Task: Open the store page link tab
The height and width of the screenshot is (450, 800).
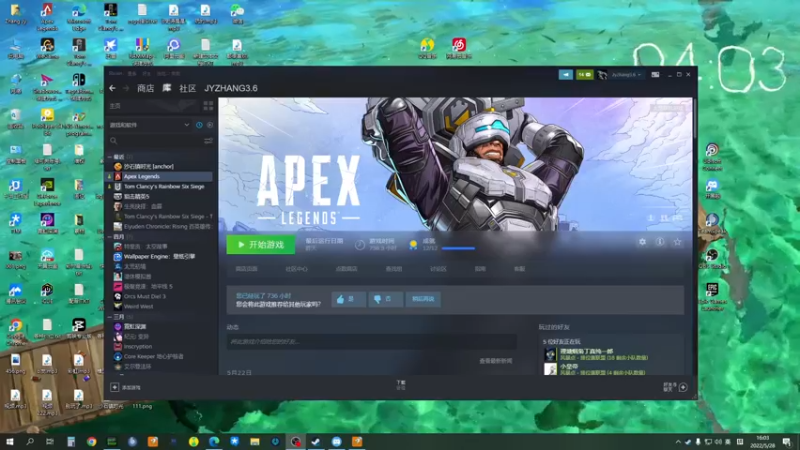Action: point(246,269)
